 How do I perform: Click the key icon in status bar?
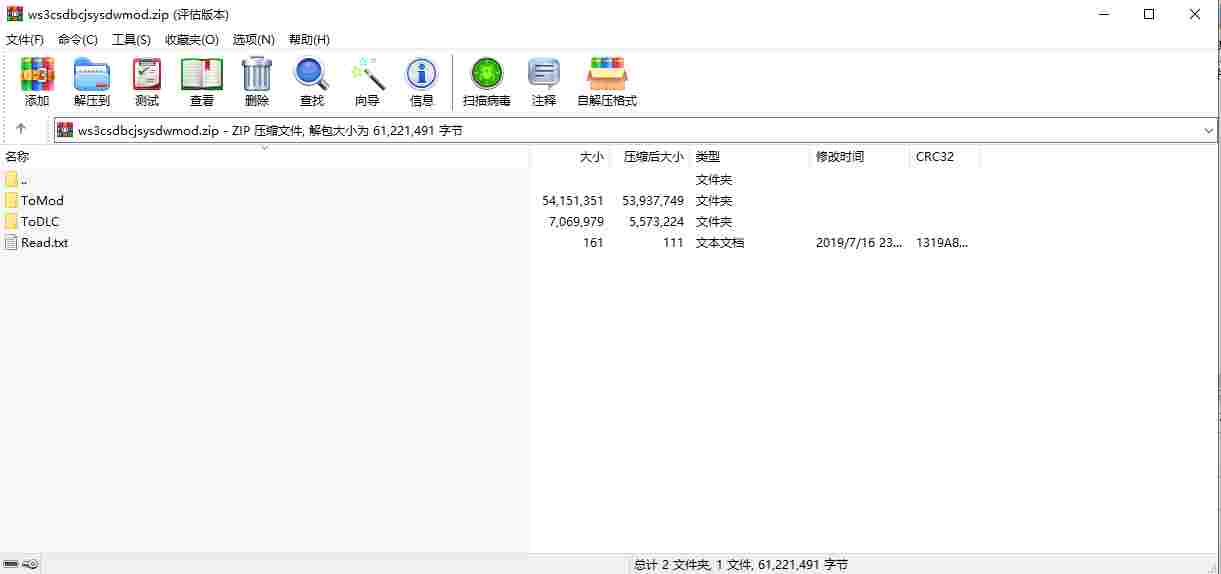pyautogui.click(x=30, y=565)
